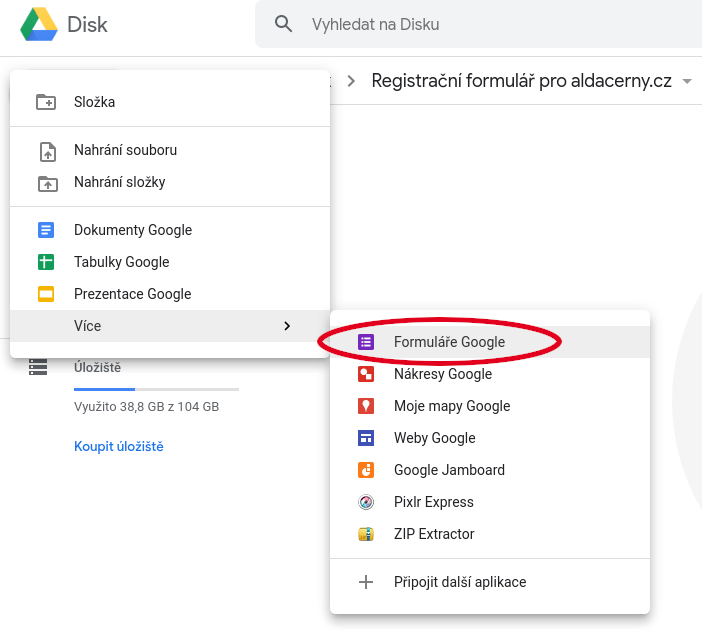Select Nahrání složky menu entry
The height and width of the screenshot is (637, 702).
pyautogui.click(x=170, y=182)
